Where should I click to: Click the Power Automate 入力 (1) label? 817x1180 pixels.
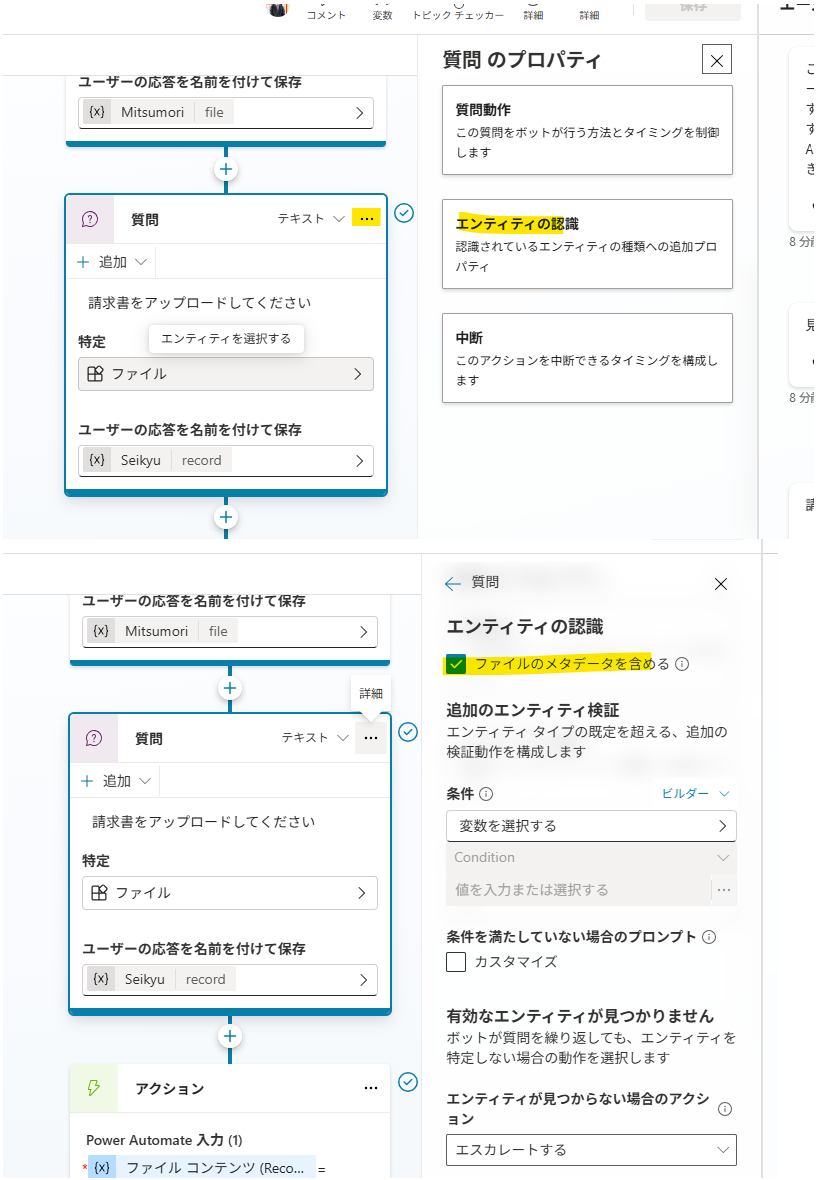(164, 1140)
